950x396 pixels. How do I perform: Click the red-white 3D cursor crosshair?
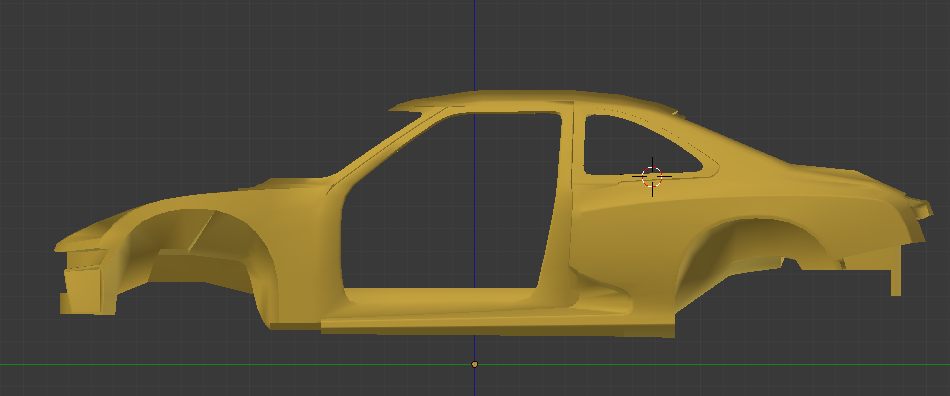[x=652, y=177]
